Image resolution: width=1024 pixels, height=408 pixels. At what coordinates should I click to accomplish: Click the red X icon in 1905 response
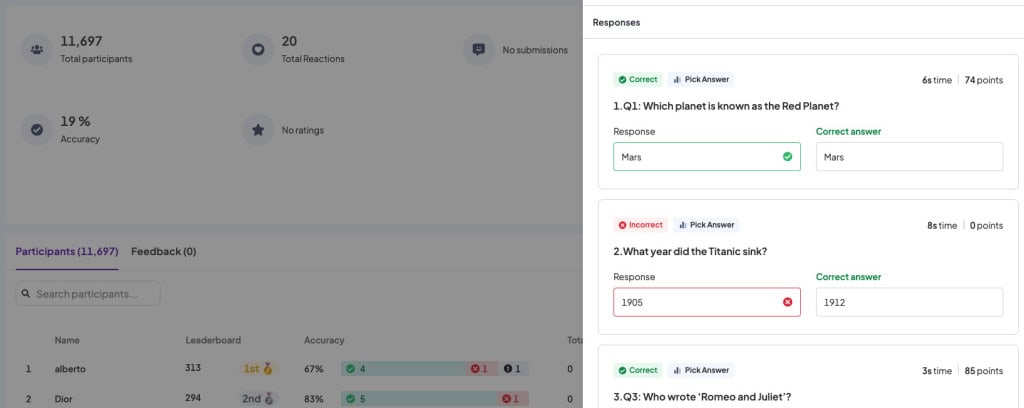[x=787, y=302]
